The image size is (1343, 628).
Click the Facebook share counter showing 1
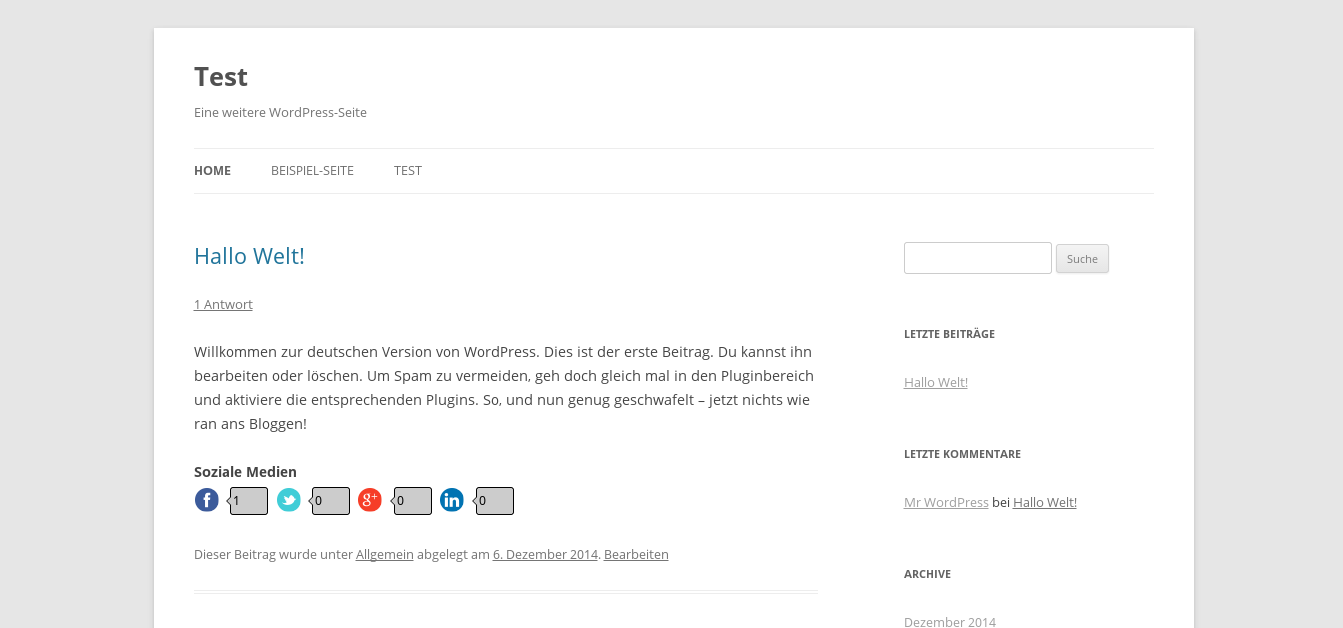[249, 501]
